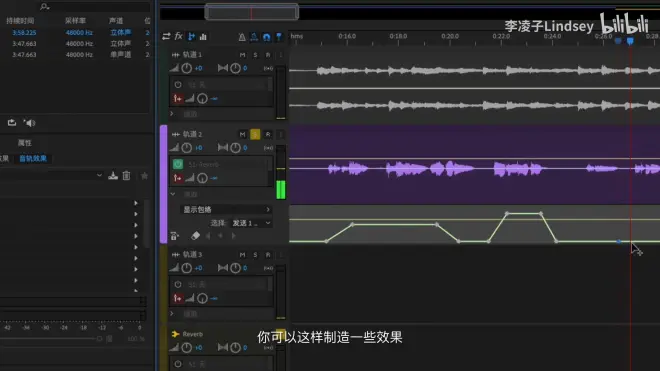The height and width of the screenshot is (371, 660).
Task: Toggle the global clip stretching icon in the toolbar
Action: [254, 37]
